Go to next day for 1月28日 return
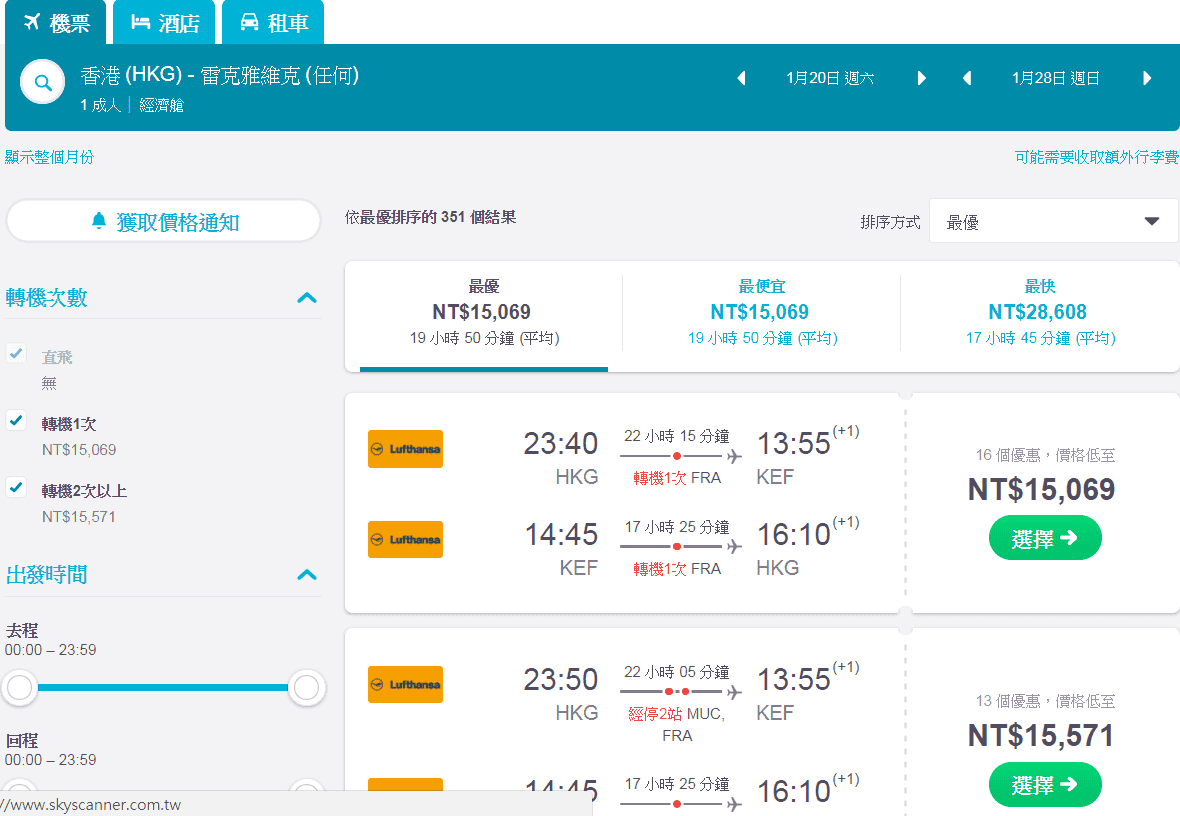Screen dimensions: 1180x816 (1147, 78)
